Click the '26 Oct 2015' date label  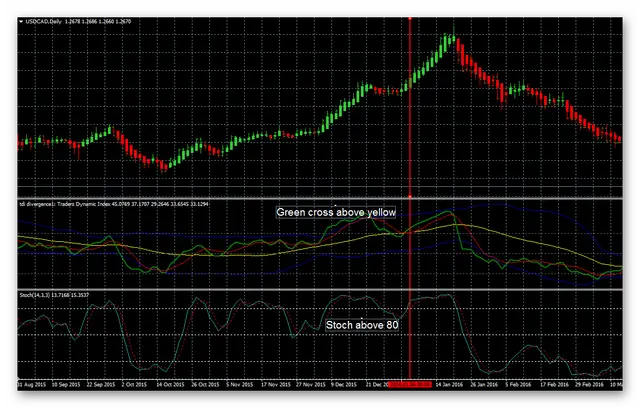point(205,384)
